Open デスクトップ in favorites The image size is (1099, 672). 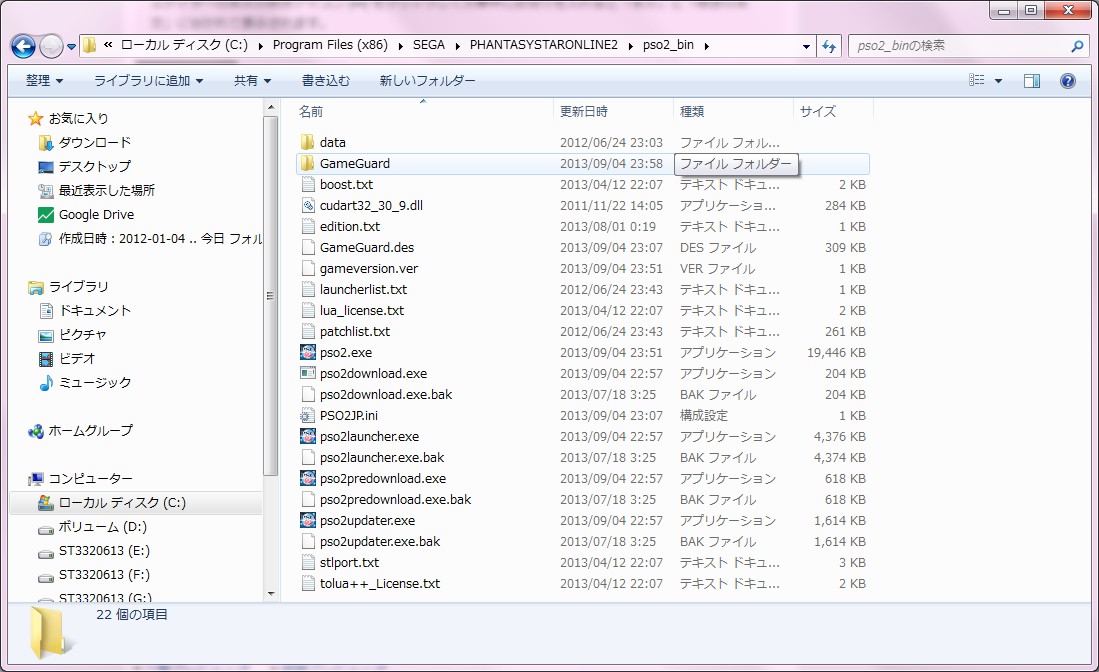[95, 166]
